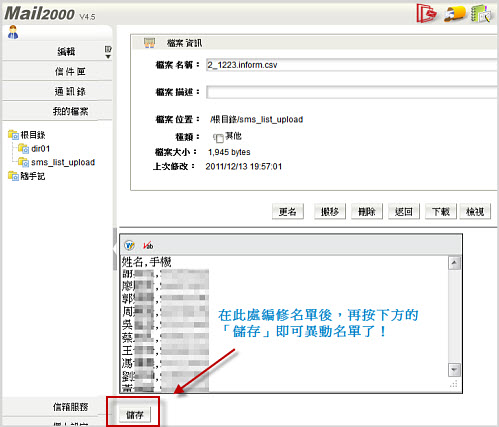Click the 隨手記 folder icon
The image size is (499, 427).
13,176
